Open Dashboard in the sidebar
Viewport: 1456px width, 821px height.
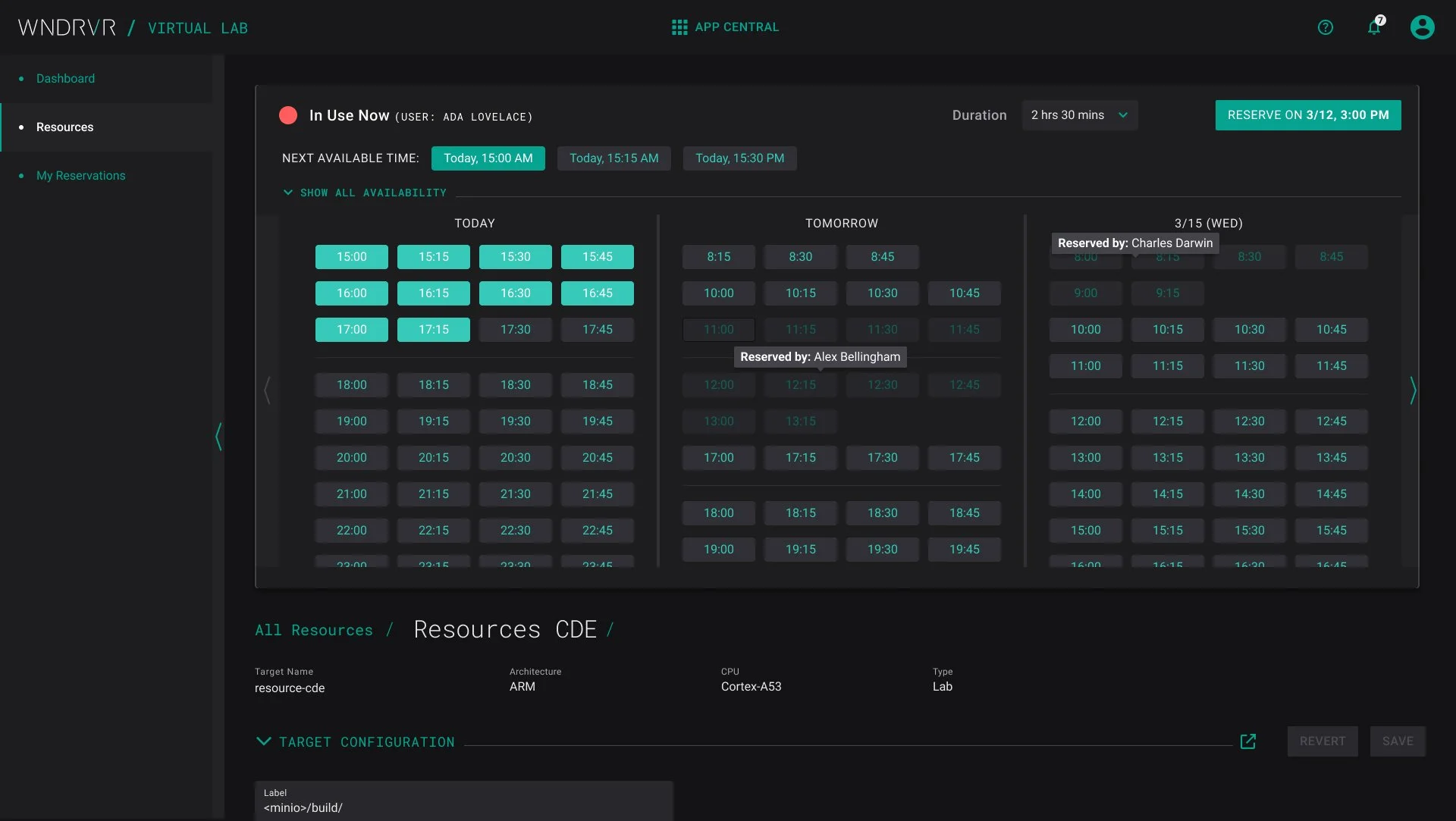[x=65, y=78]
